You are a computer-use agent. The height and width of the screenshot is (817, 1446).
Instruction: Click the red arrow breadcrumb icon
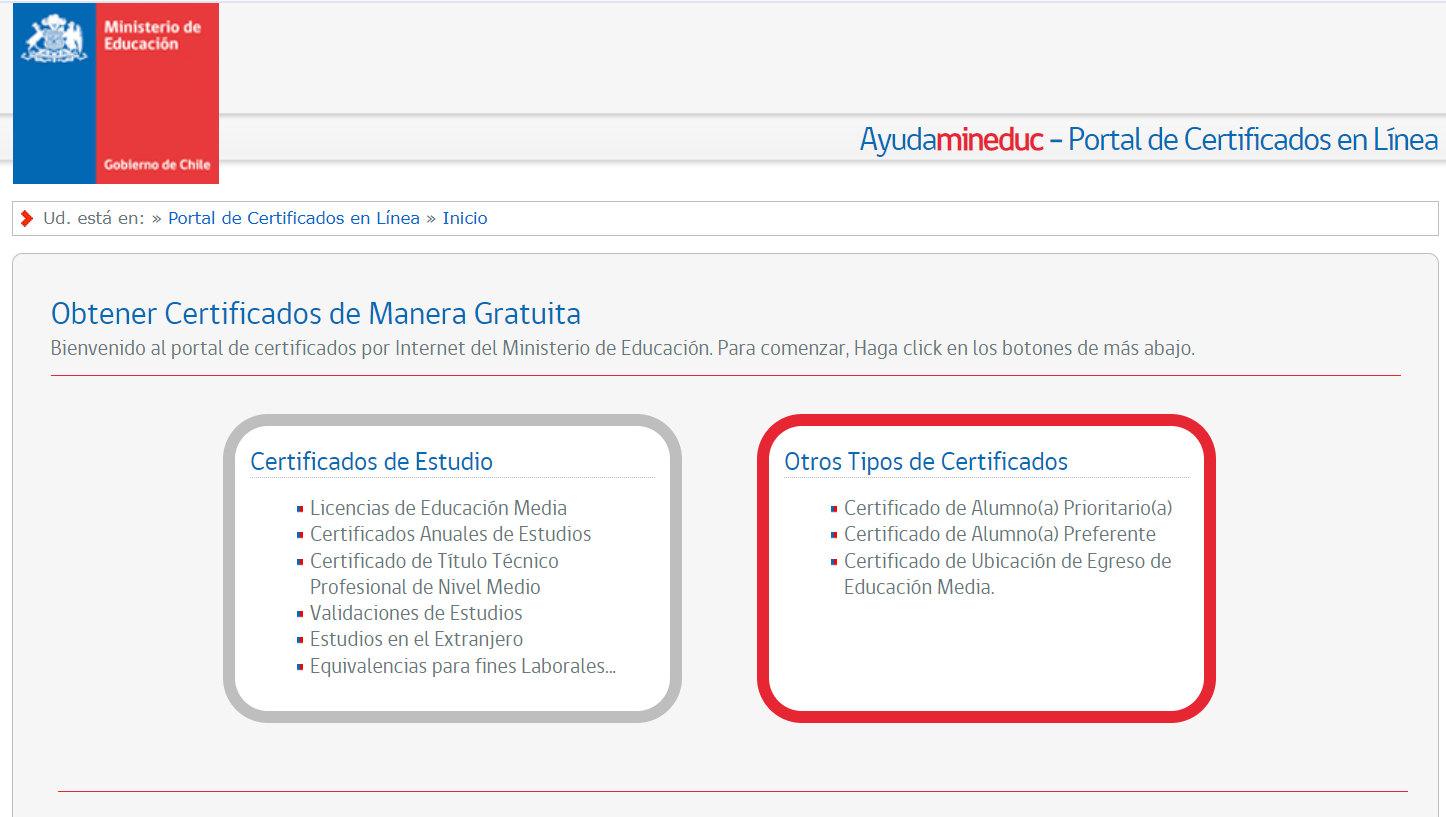point(27,218)
